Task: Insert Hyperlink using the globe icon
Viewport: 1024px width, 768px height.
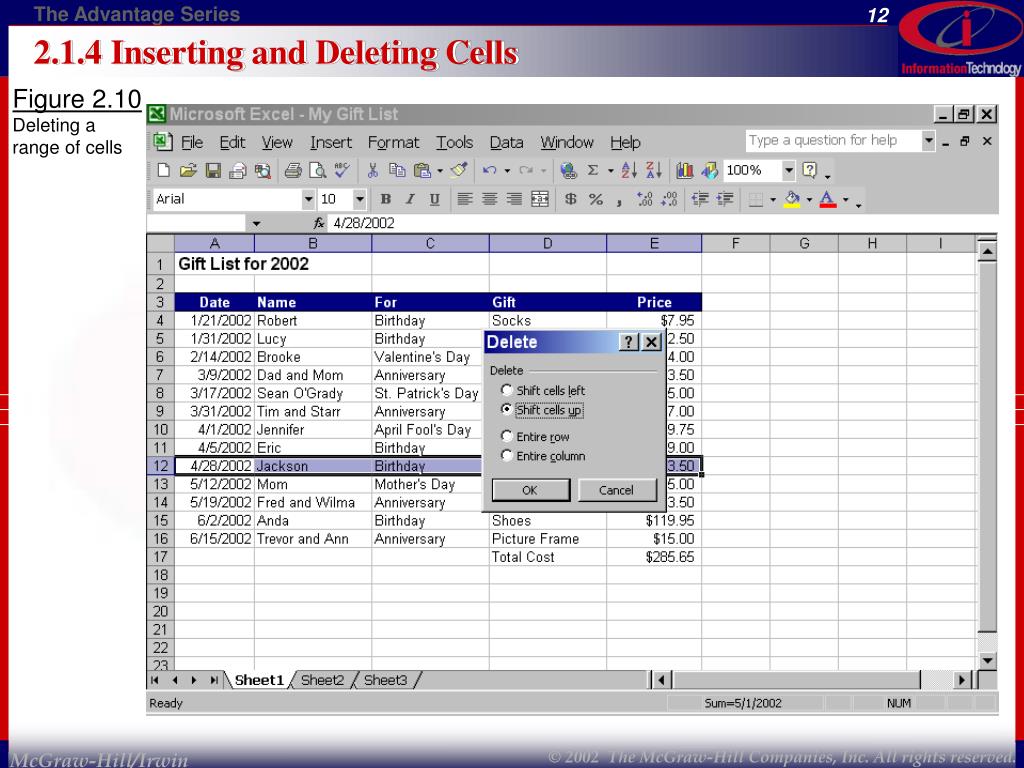Action: tap(568, 170)
